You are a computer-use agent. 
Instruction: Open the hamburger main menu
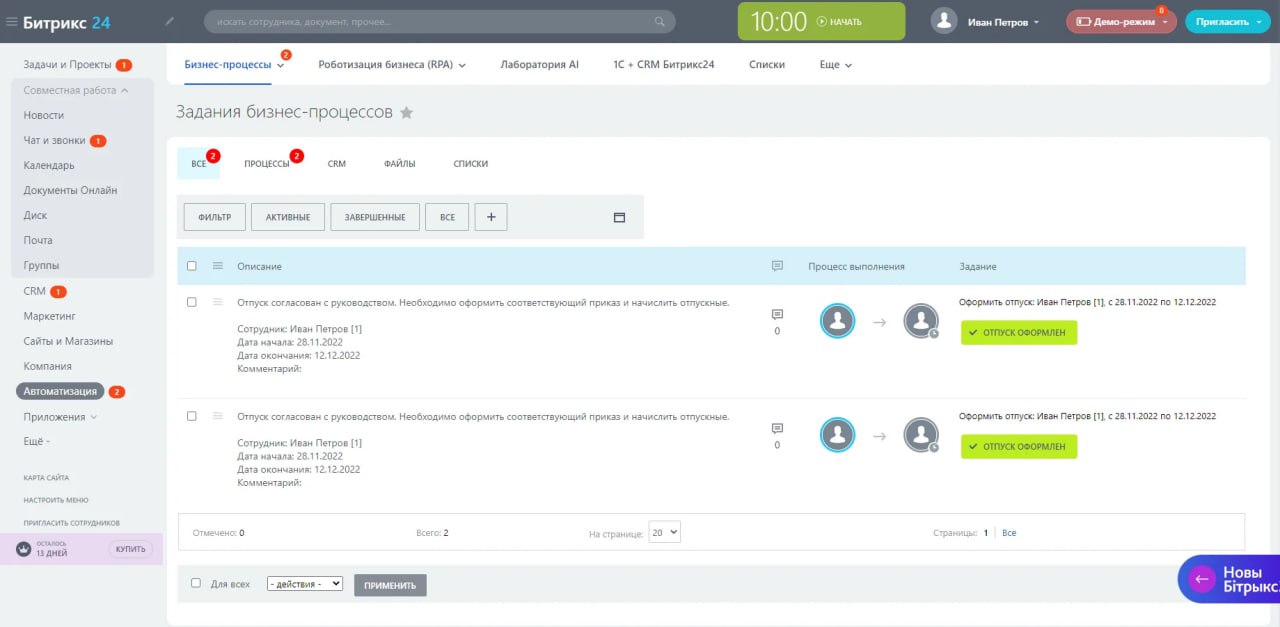click(x=12, y=22)
